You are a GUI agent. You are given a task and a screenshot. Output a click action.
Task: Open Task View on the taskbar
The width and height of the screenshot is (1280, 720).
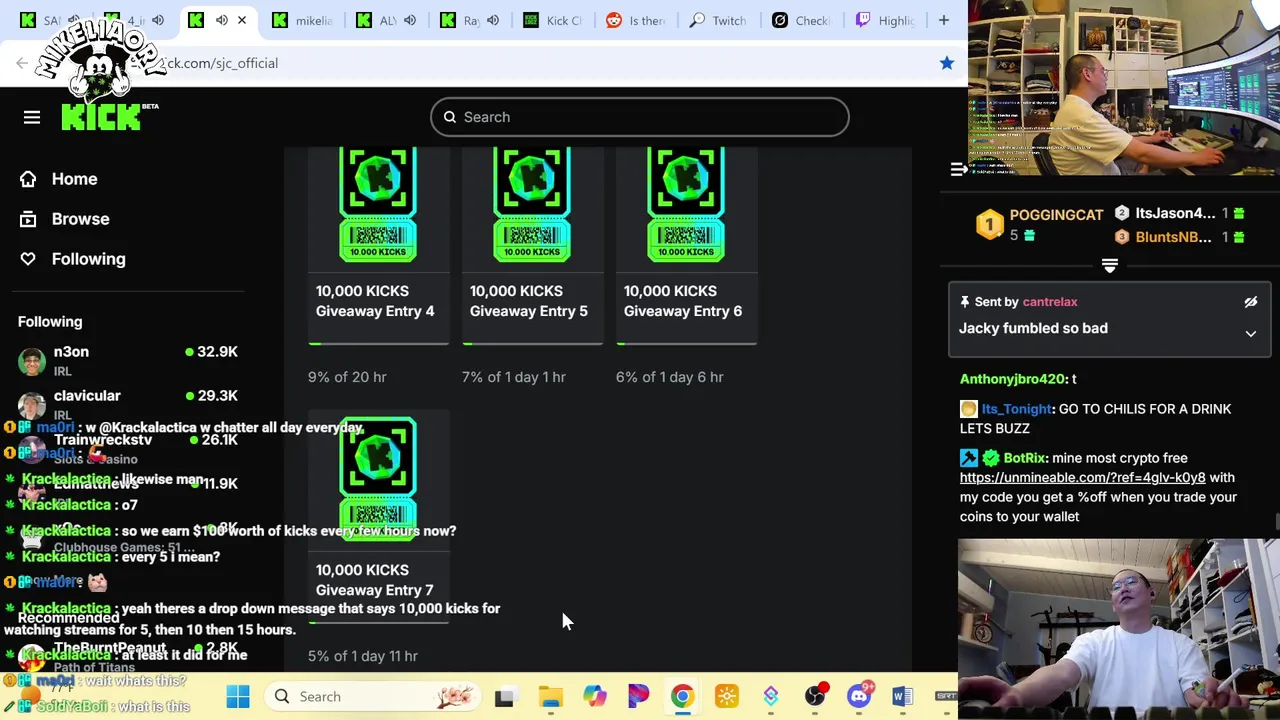click(x=504, y=696)
